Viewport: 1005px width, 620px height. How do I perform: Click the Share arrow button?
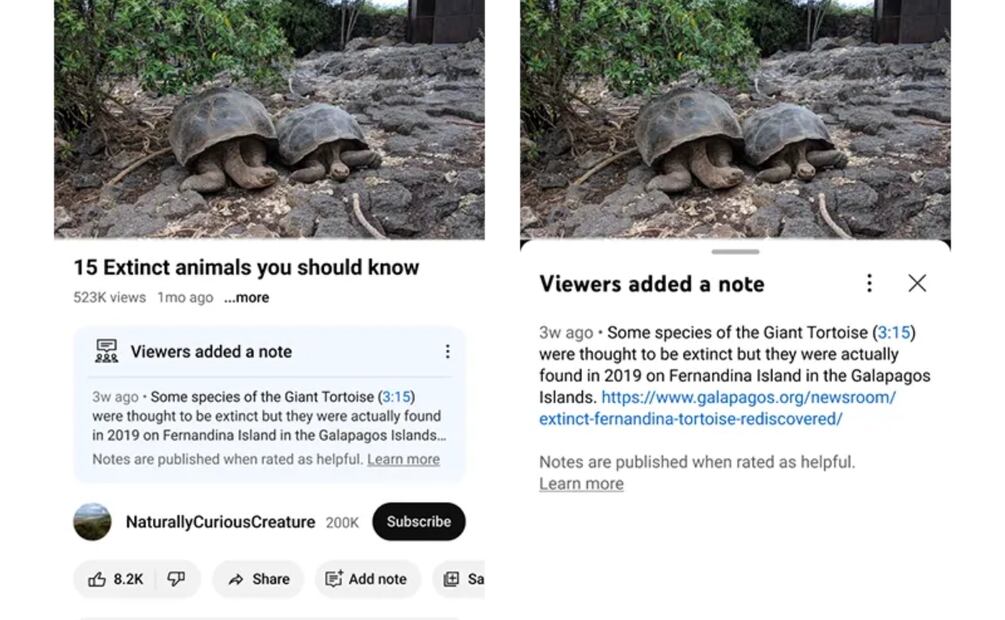click(258, 579)
